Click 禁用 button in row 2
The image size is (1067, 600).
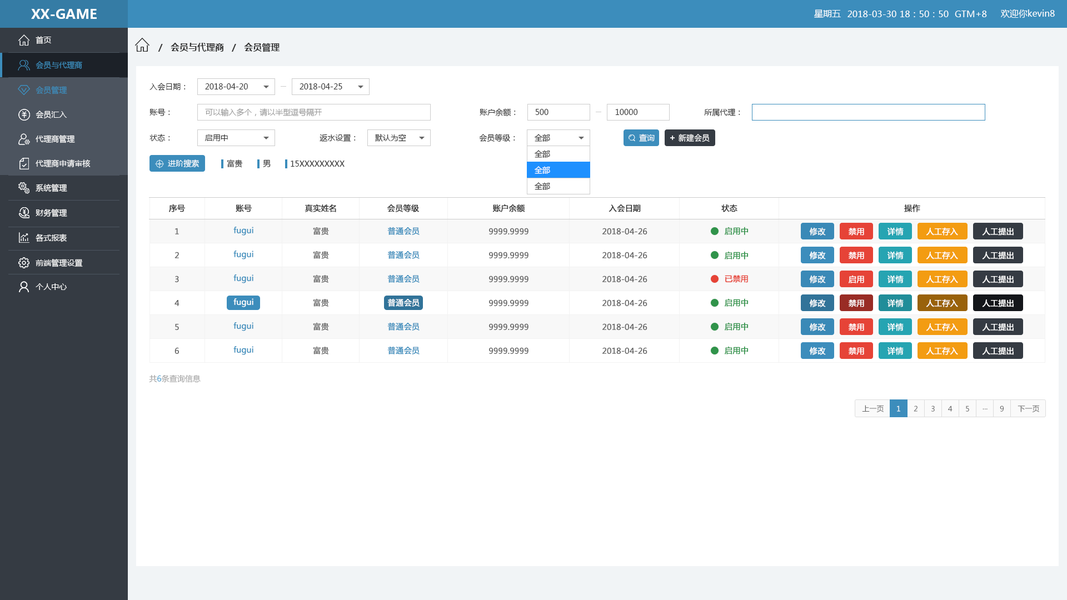856,255
